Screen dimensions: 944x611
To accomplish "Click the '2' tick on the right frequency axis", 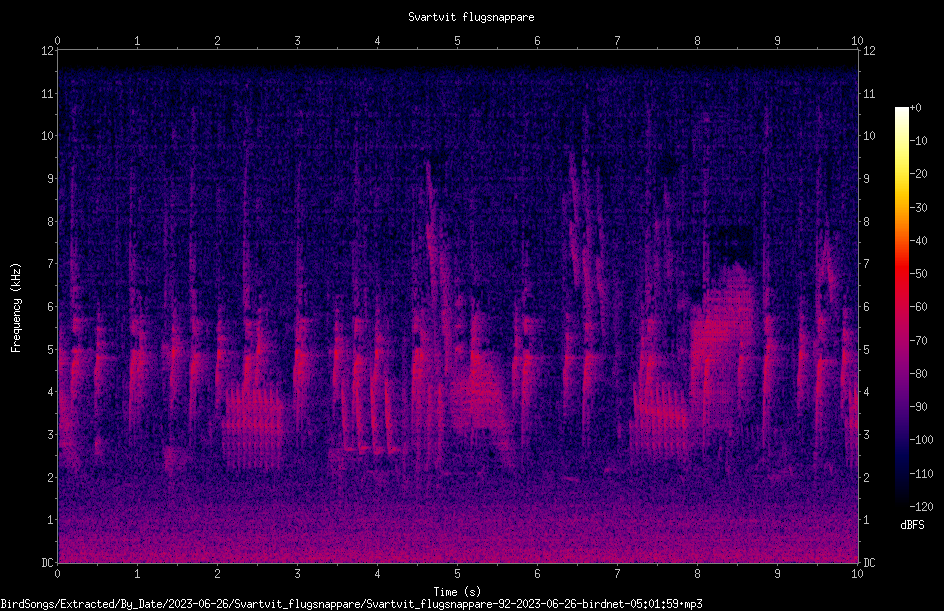I will 867,477.
